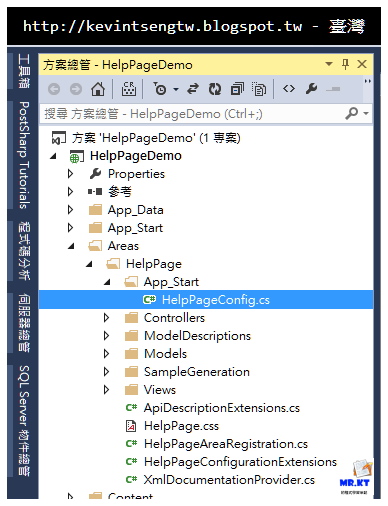Viewport: 388px width, 506px height.
Task: Click the Preview Selected Items toolbar icon
Action: (x=333, y=89)
